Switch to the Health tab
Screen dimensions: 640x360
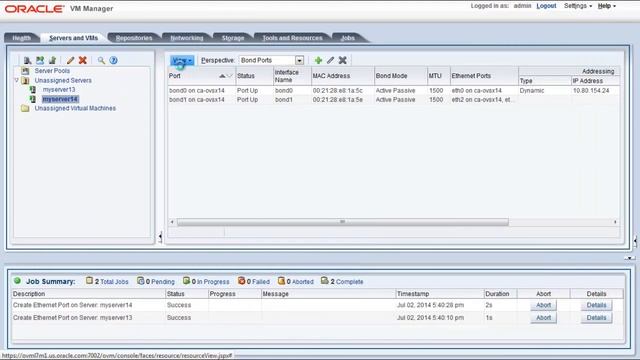point(22,38)
